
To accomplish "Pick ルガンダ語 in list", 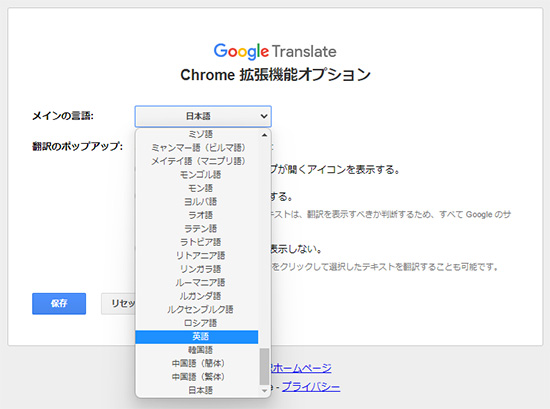I will click(x=197, y=296).
